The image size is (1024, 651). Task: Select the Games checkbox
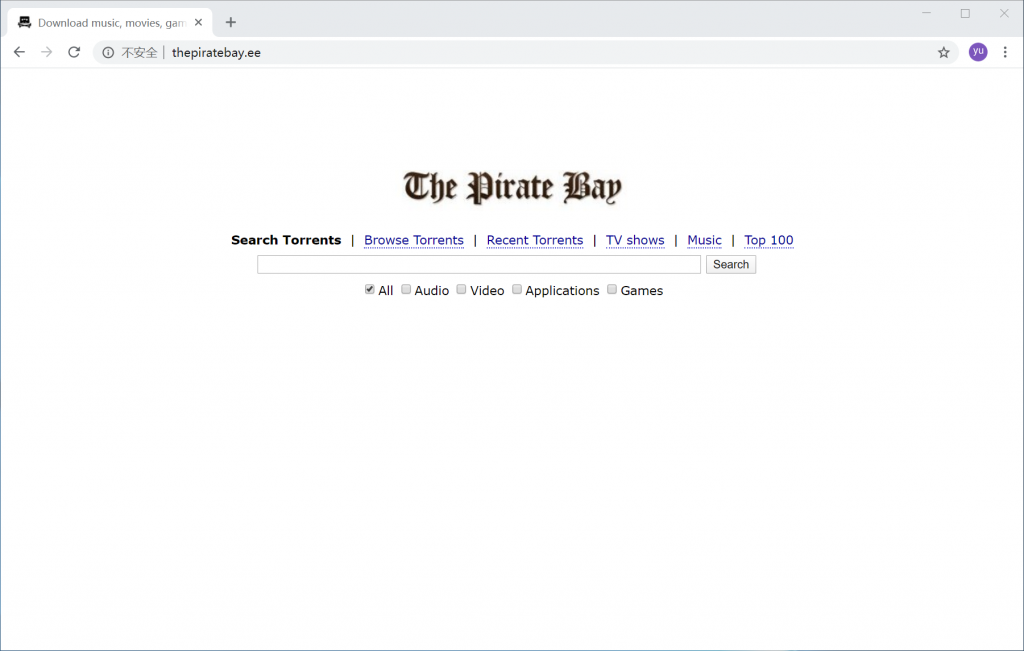coord(612,289)
